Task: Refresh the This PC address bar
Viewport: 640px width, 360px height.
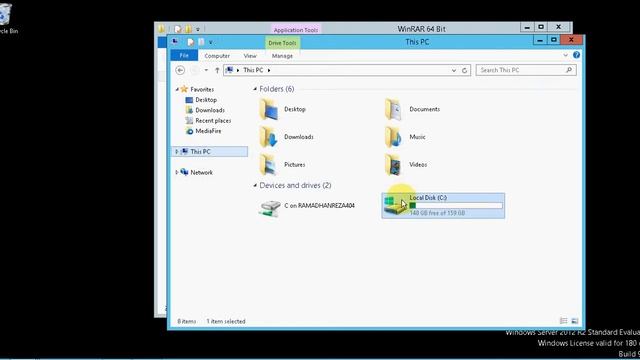Action: 464,70
